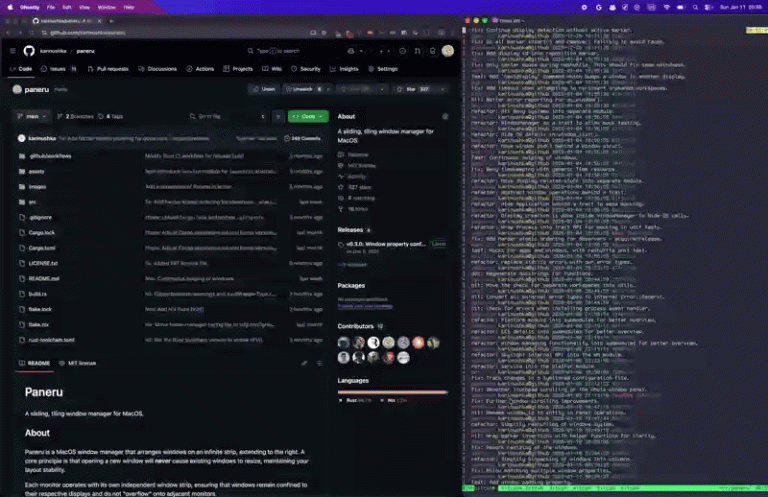Expand the main branch dropdown
768x497 pixels.
[x=32, y=117]
